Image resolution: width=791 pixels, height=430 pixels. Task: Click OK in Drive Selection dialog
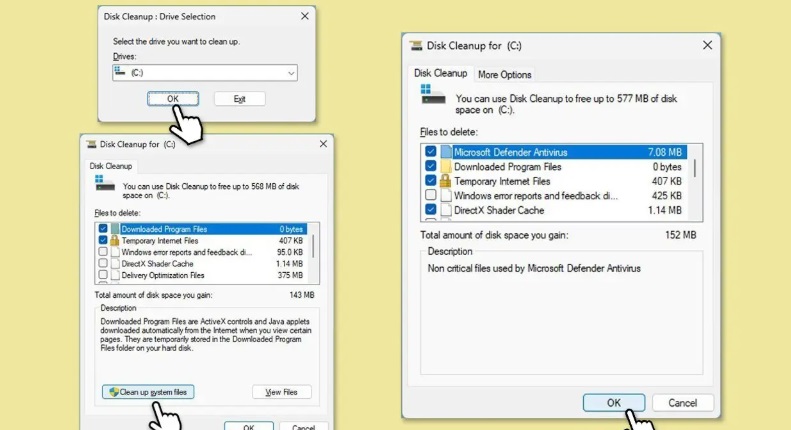[173, 99]
